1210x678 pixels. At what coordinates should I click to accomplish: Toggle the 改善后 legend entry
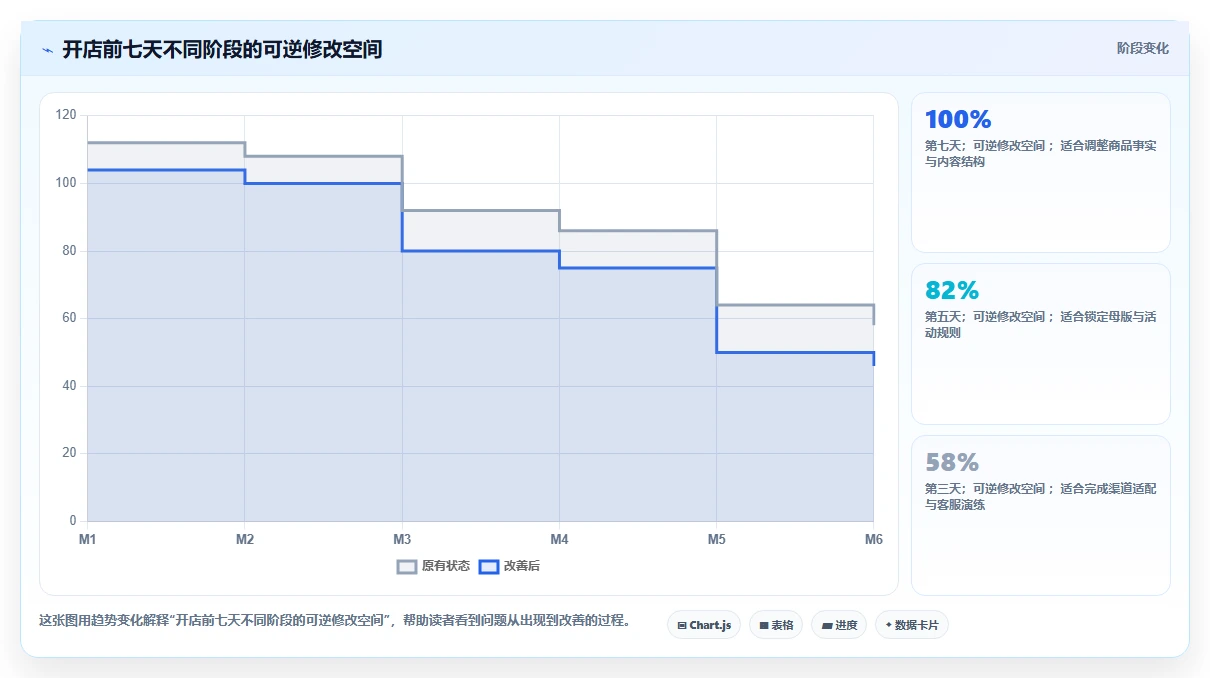tap(509, 566)
